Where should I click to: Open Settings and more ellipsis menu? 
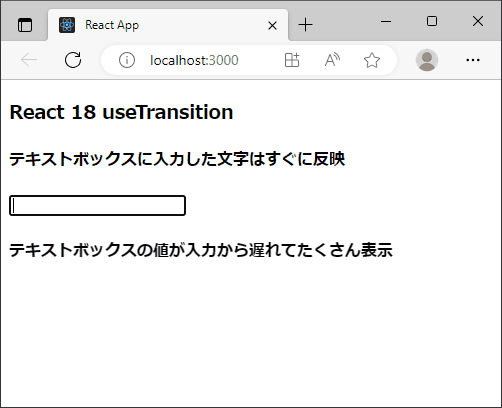pyautogui.click(x=473, y=60)
